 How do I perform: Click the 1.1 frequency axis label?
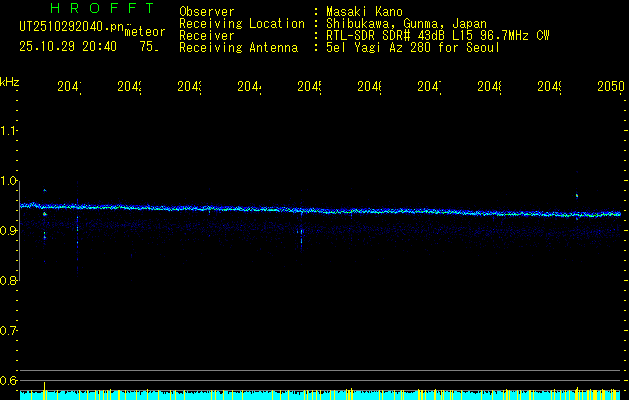[9, 130]
